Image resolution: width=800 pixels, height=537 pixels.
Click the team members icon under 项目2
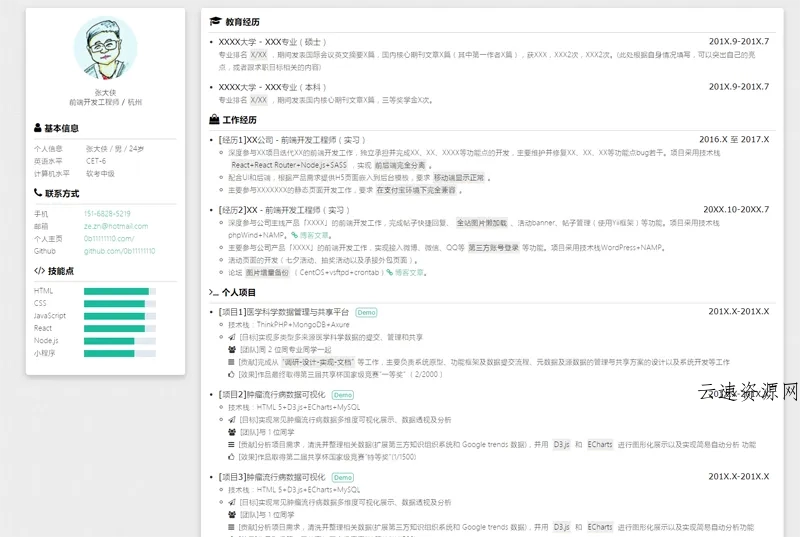[231, 432]
